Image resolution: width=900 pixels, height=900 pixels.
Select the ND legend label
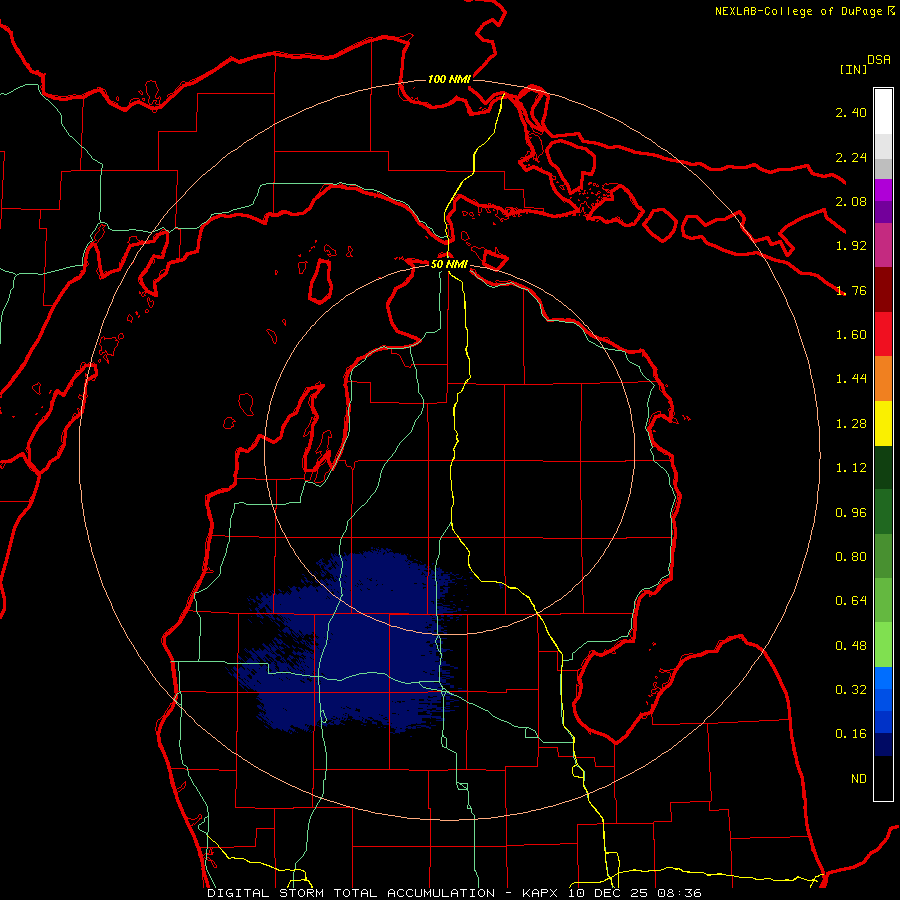(x=859, y=779)
